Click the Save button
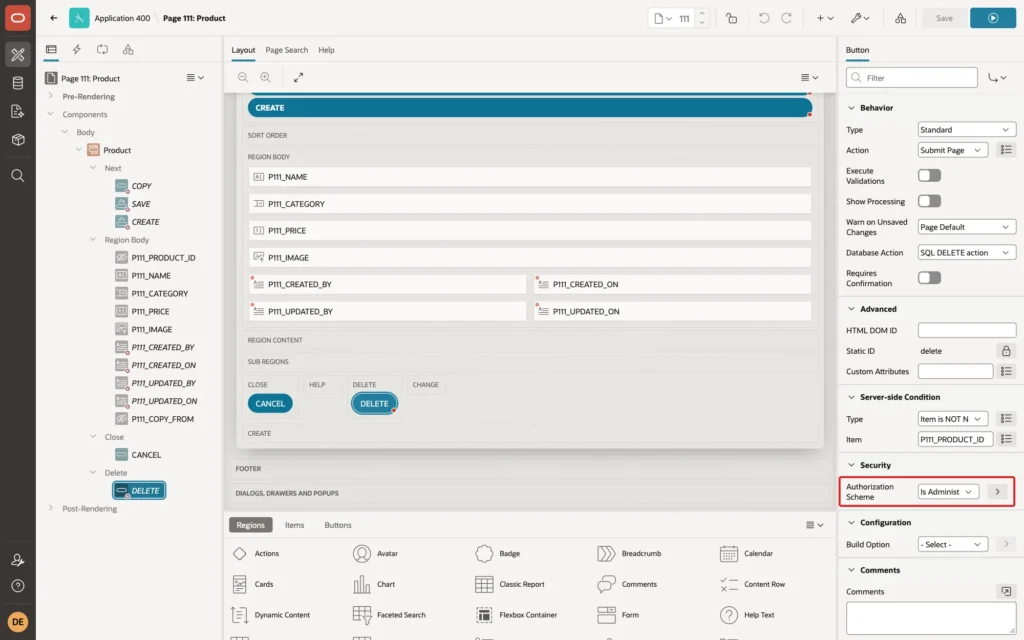Image resolution: width=1024 pixels, height=640 pixels. click(x=944, y=18)
